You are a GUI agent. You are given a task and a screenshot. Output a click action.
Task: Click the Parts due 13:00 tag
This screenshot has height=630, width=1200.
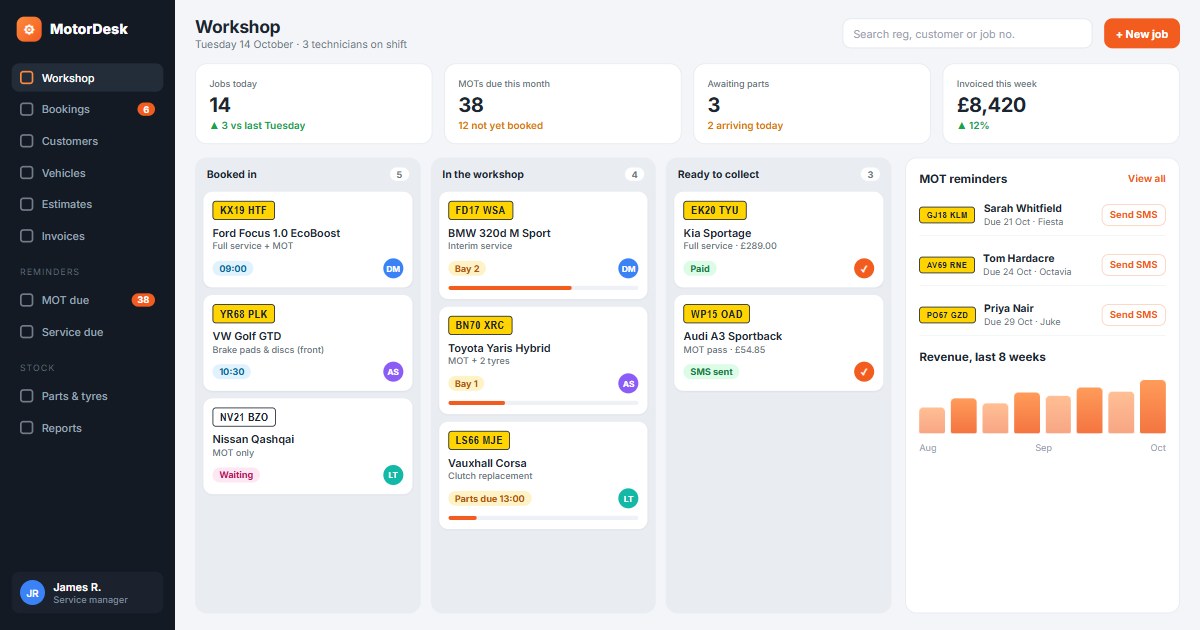(490, 499)
